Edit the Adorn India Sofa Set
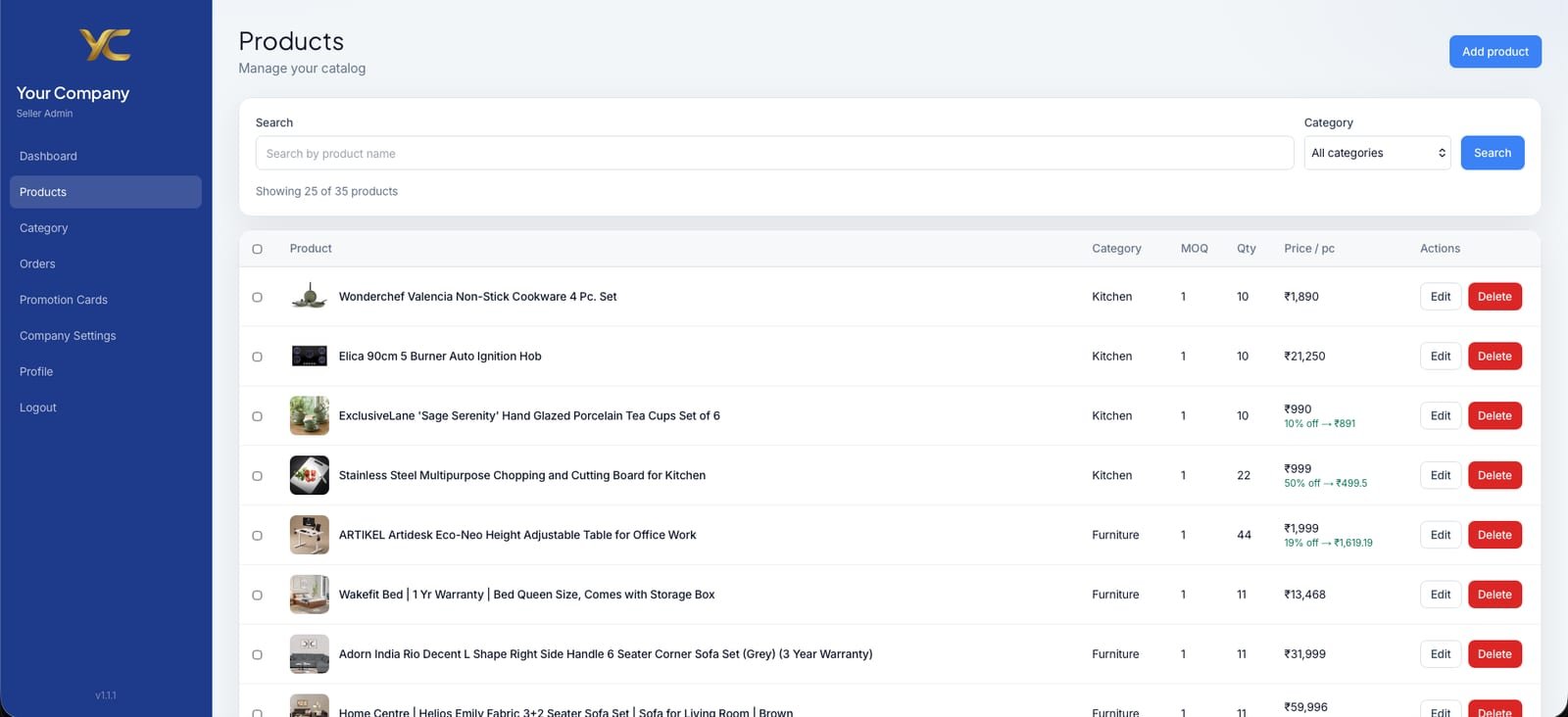The image size is (1568, 717). 1440,654
